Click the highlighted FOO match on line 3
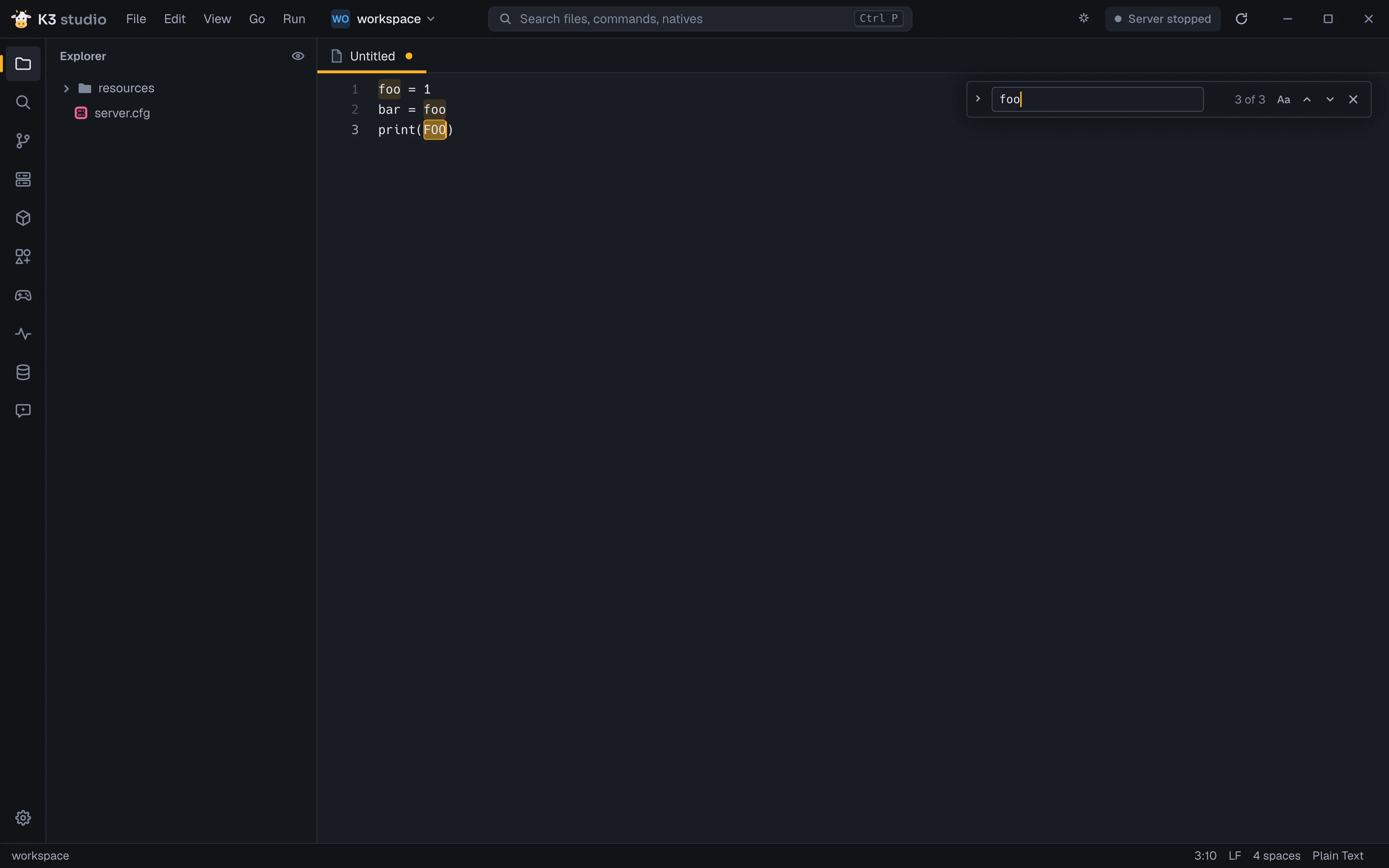1389x868 pixels. click(434, 130)
